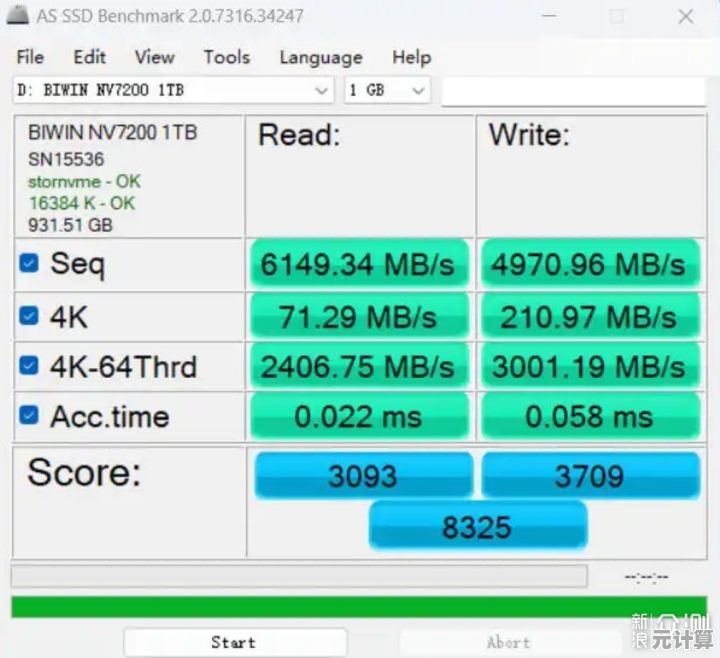Screen dimensions: 720x658
Task: Select the write access time 0.058 ms
Action: point(590,416)
